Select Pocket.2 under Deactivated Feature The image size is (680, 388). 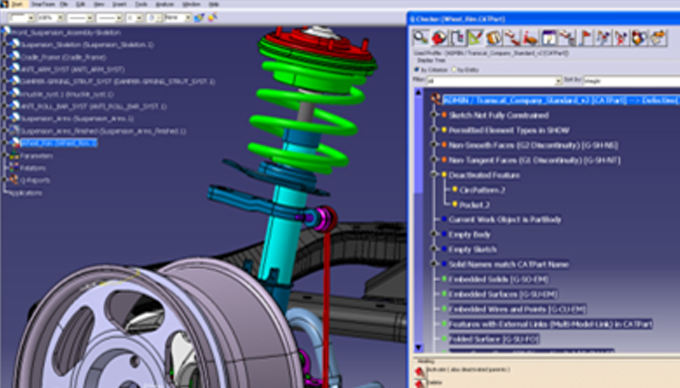coord(474,205)
